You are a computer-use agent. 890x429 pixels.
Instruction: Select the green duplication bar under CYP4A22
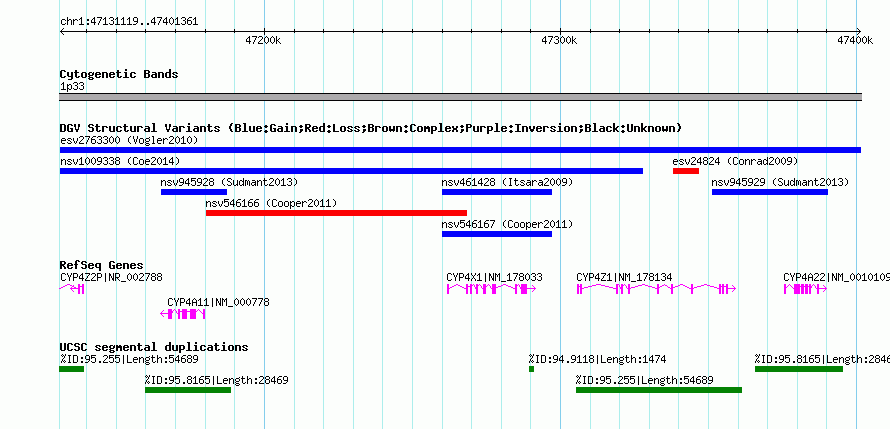[x=799, y=369]
